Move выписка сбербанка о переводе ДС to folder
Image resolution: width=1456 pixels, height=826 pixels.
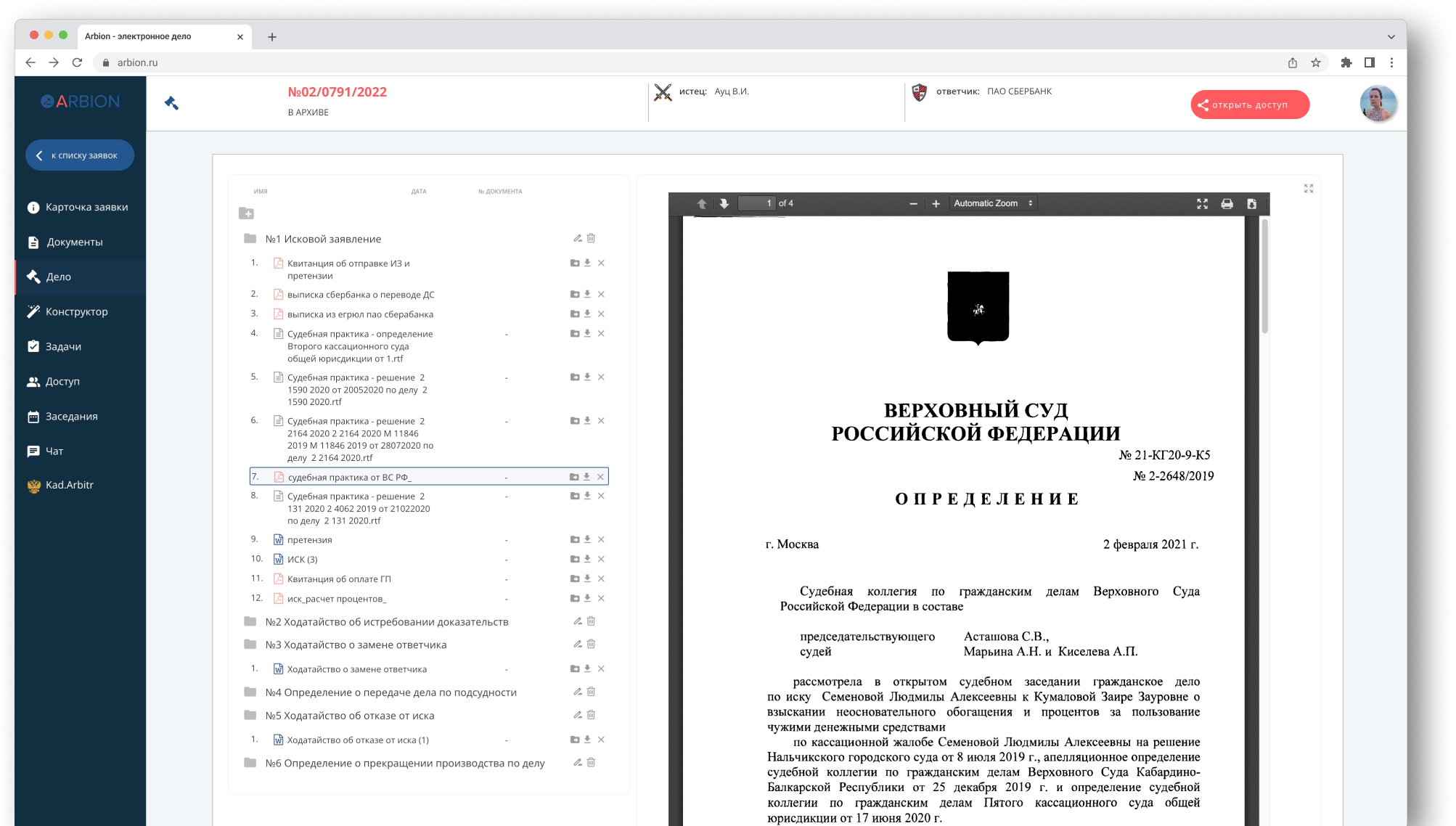click(575, 295)
